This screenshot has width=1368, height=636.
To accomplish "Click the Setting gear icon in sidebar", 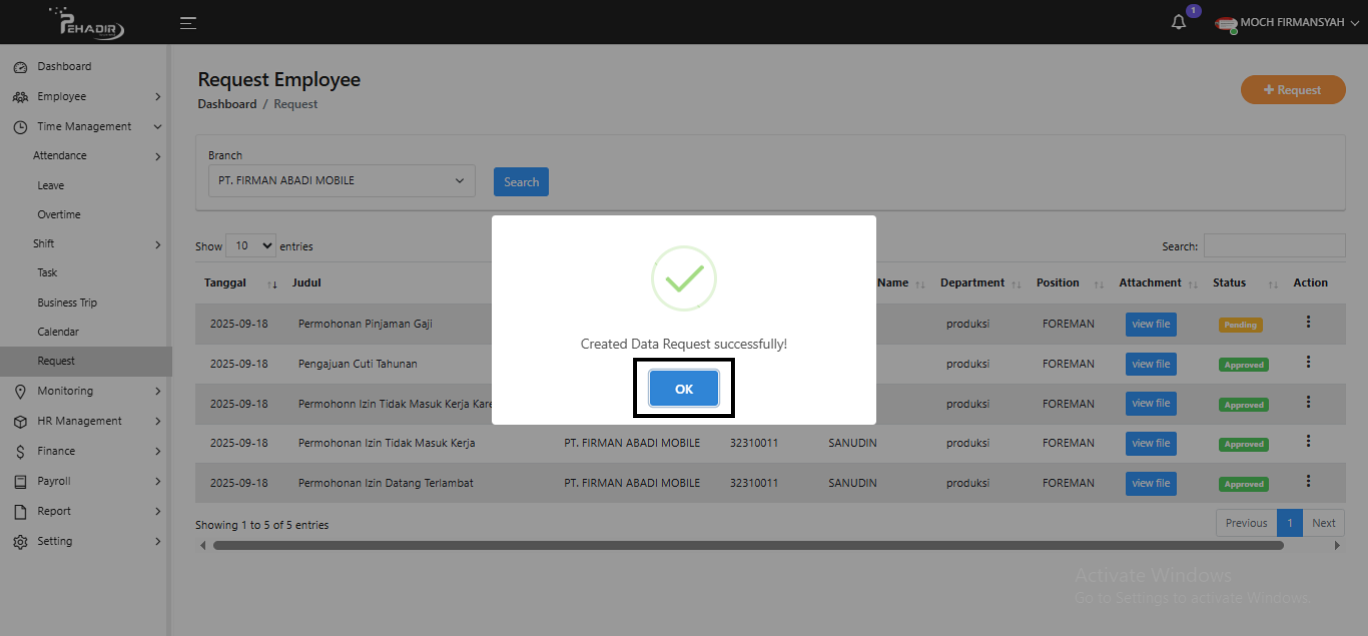I will 20,542.
